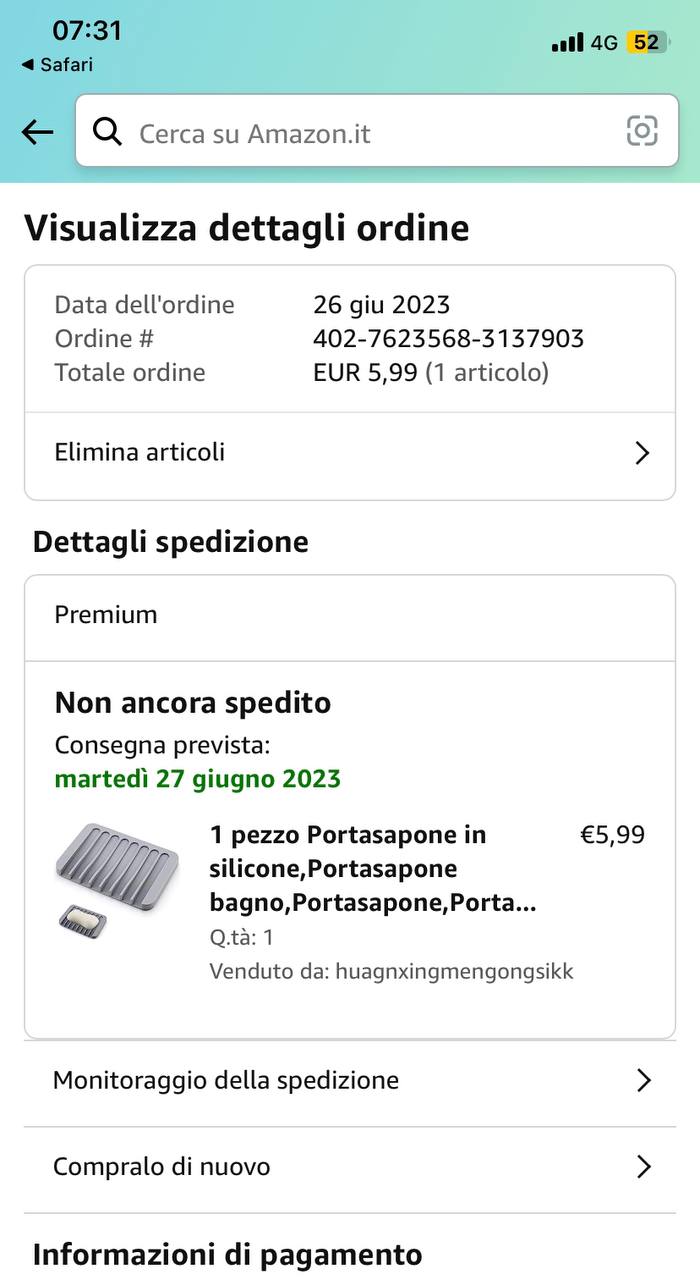Tap the back arrow icon
This screenshot has height=1280, width=700.
coord(38,131)
